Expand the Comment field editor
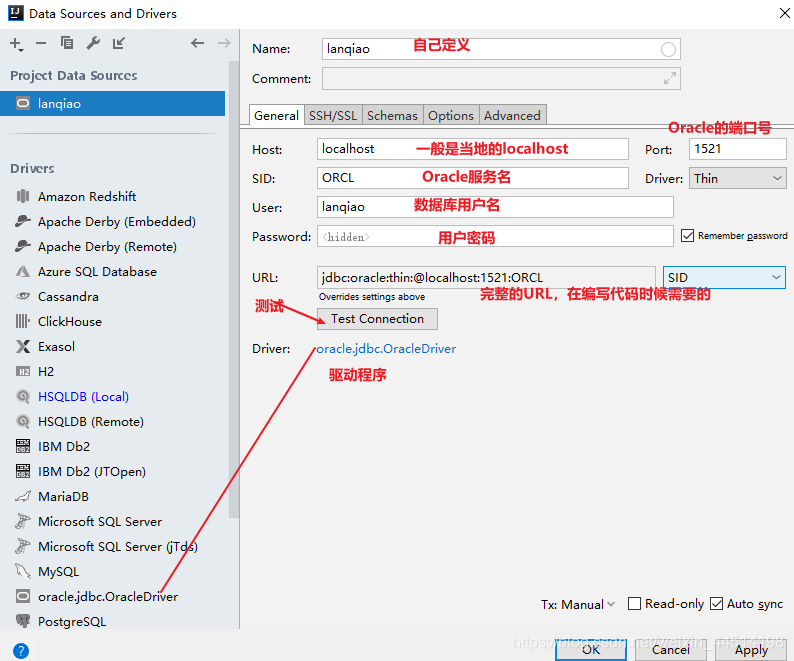 pyautogui.click(x=669, y=79)
